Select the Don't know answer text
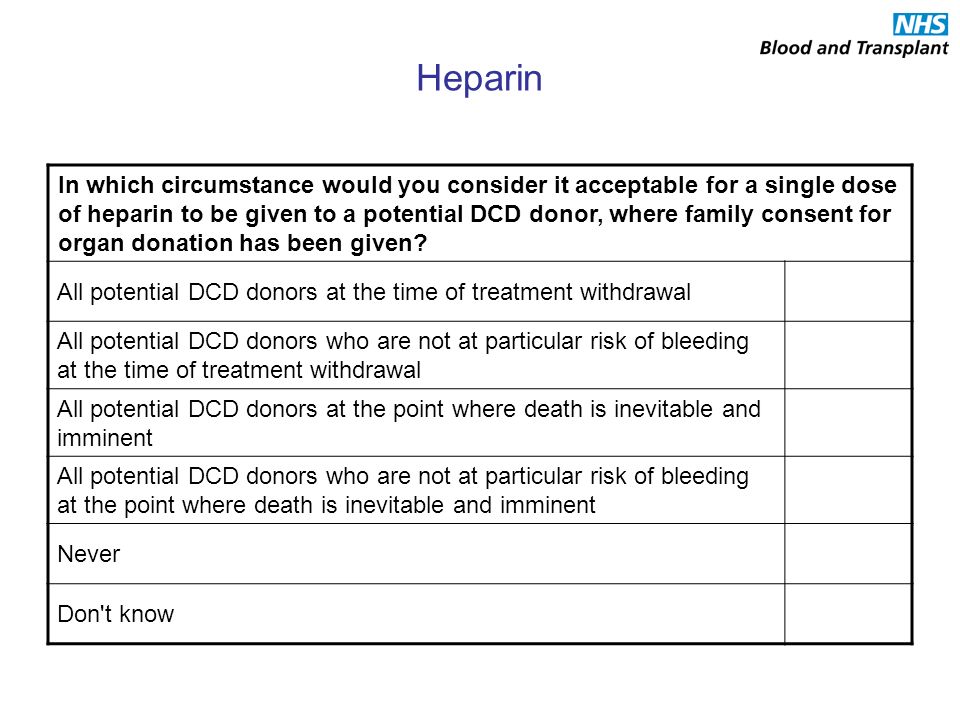 coord(116,614)
